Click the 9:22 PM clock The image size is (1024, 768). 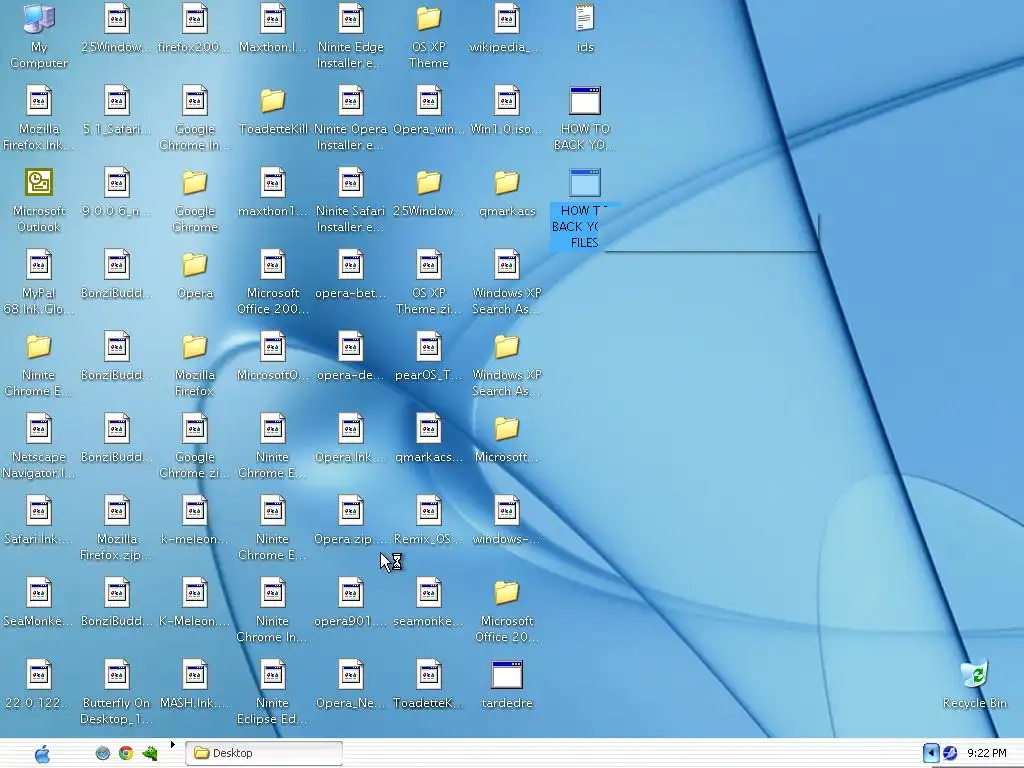pos(986,753)
